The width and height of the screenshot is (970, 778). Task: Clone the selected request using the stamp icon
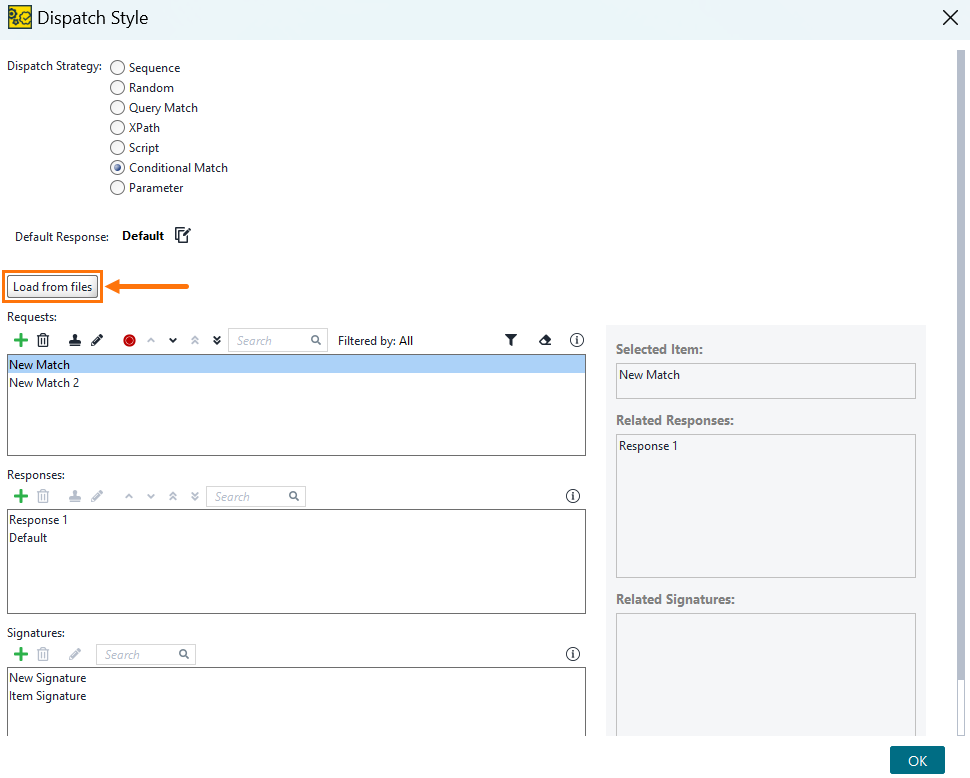74,340
